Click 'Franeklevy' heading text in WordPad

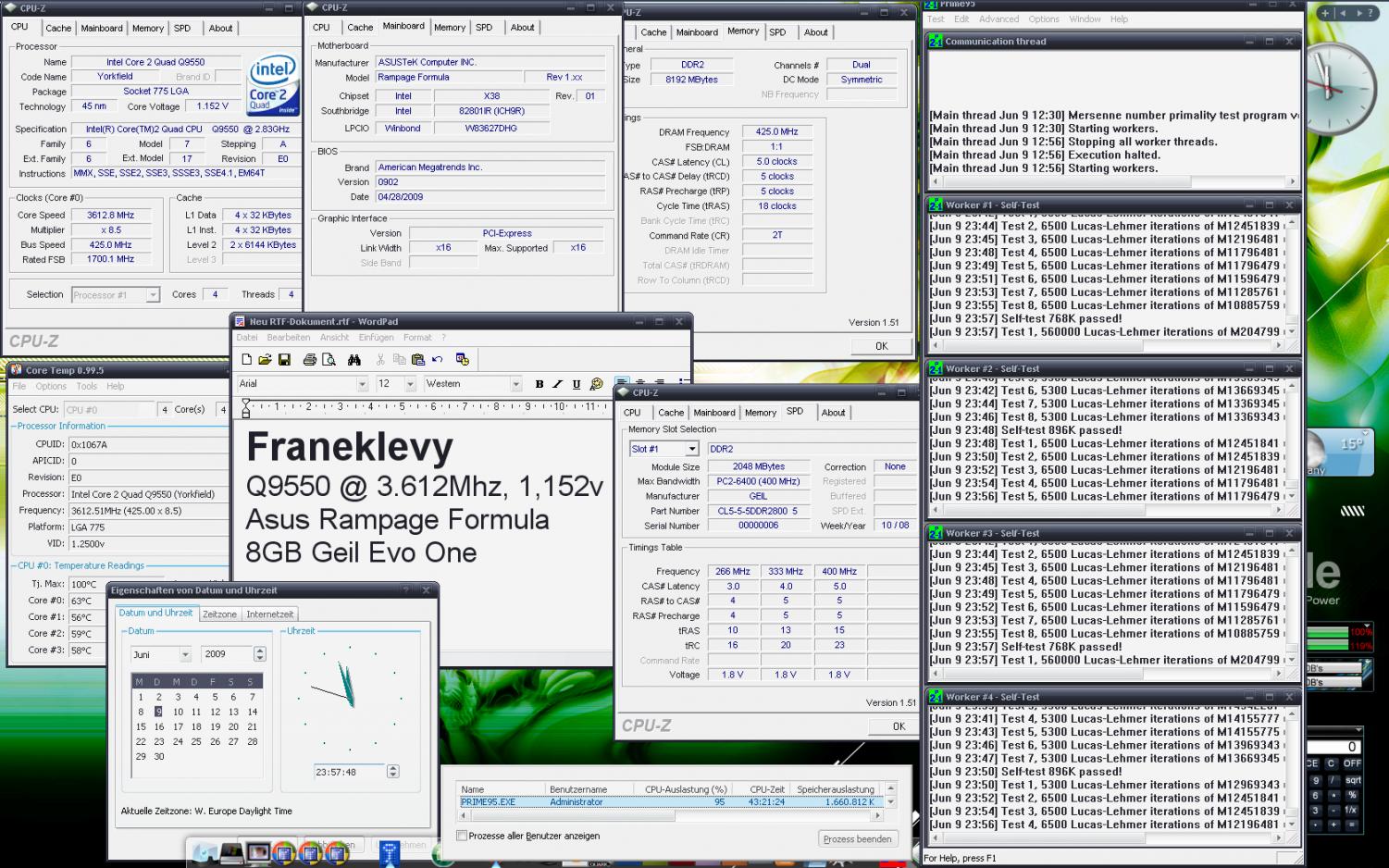point(350,447)
